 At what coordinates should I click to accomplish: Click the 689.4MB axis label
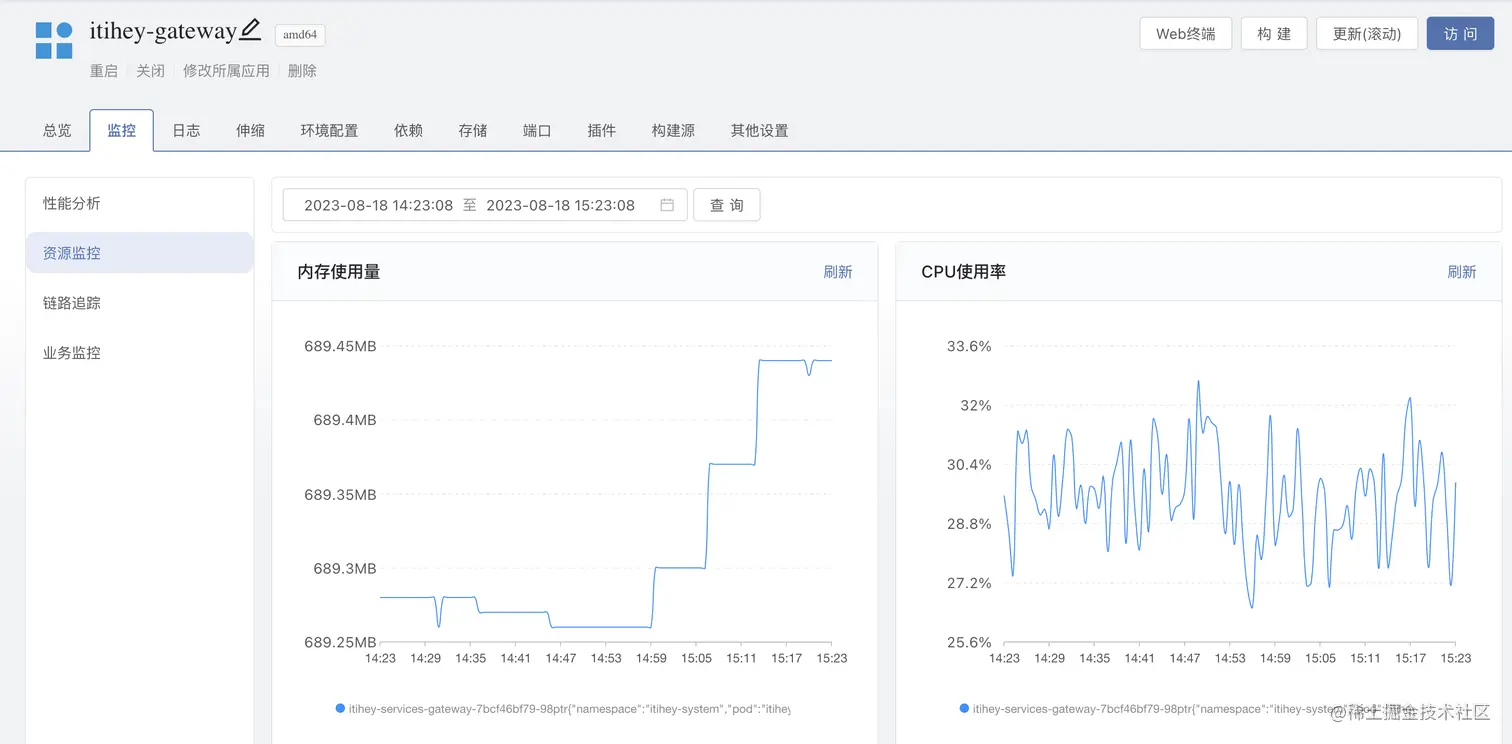345,420
